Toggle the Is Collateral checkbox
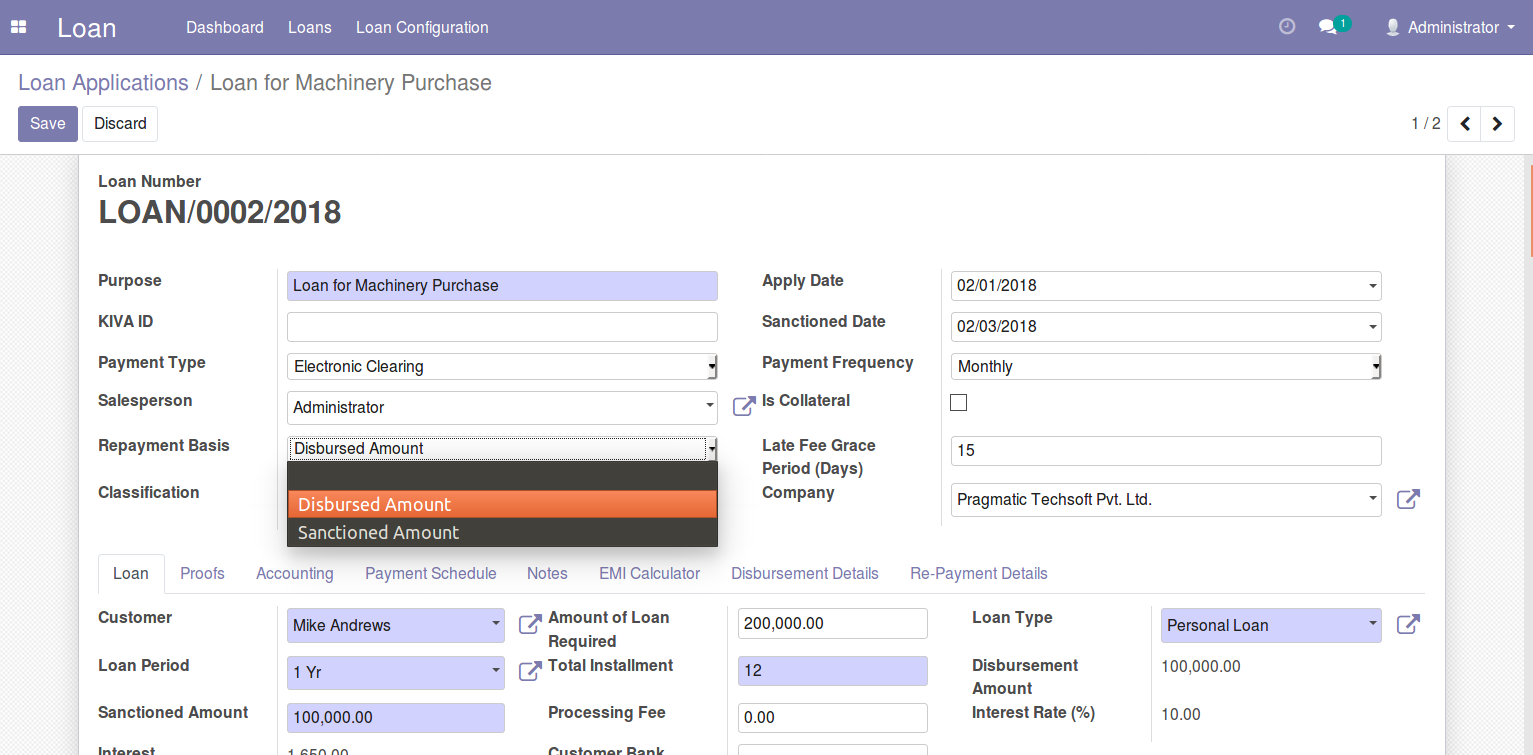Viewport: 1533px width, 755px height. [958, 402]
